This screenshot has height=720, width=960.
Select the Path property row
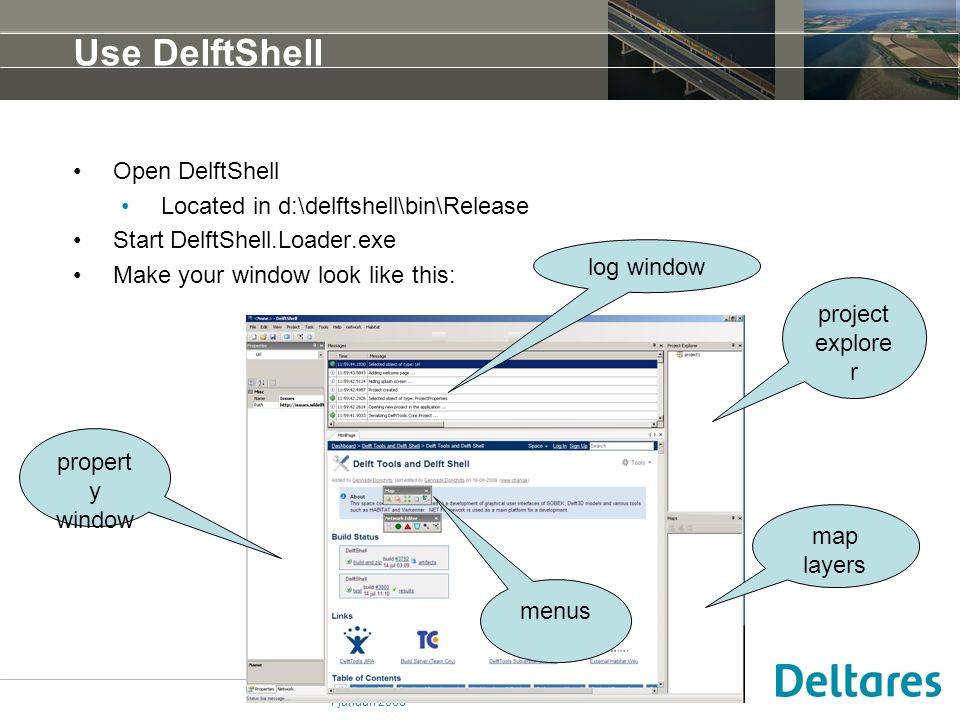coord(285,405)
